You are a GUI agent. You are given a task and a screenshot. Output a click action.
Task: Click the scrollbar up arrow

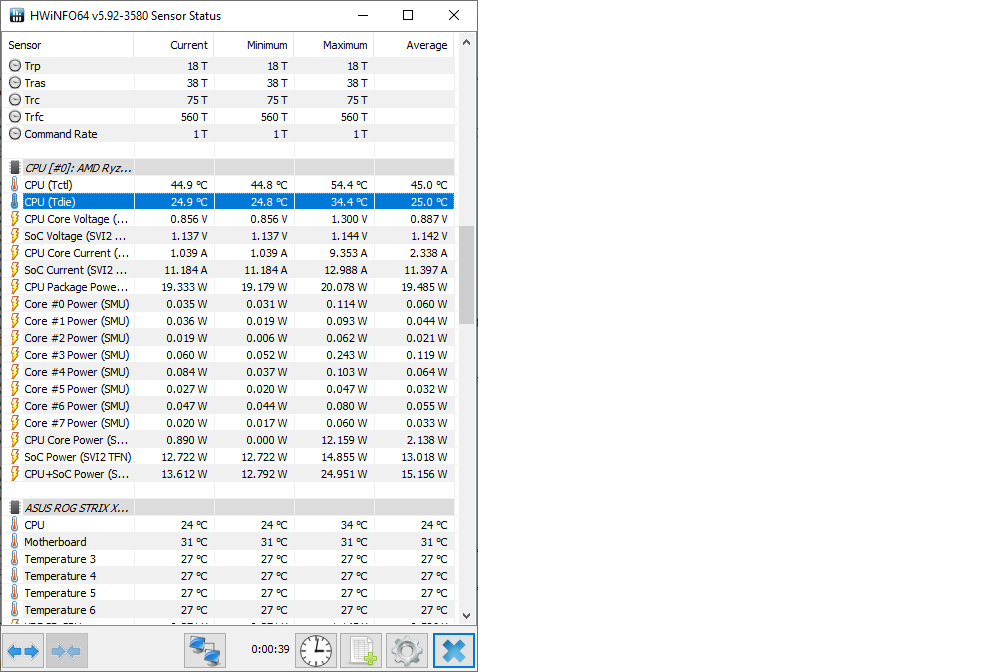(467, 42)
